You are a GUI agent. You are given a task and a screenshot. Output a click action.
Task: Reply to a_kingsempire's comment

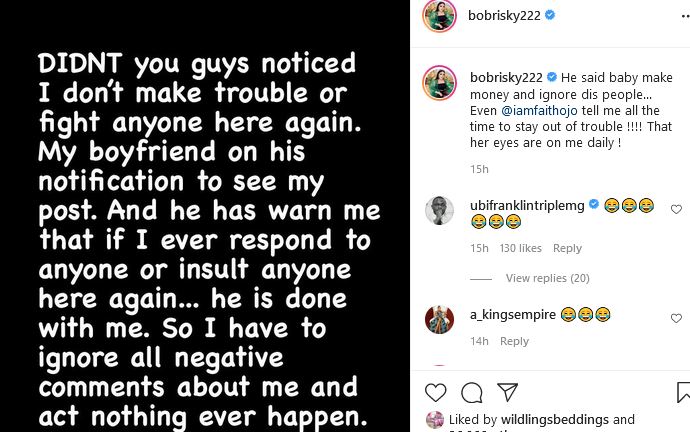point(514,341)
